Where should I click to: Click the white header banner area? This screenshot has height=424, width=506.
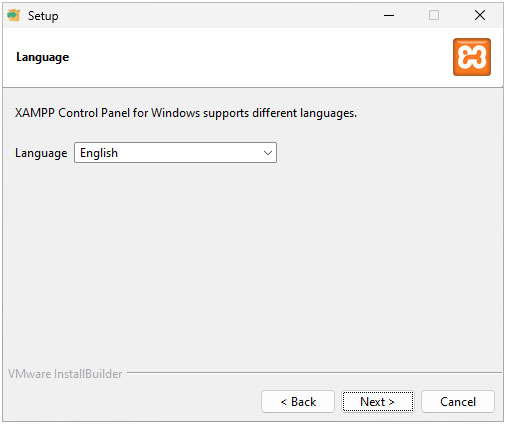[253, 57]
